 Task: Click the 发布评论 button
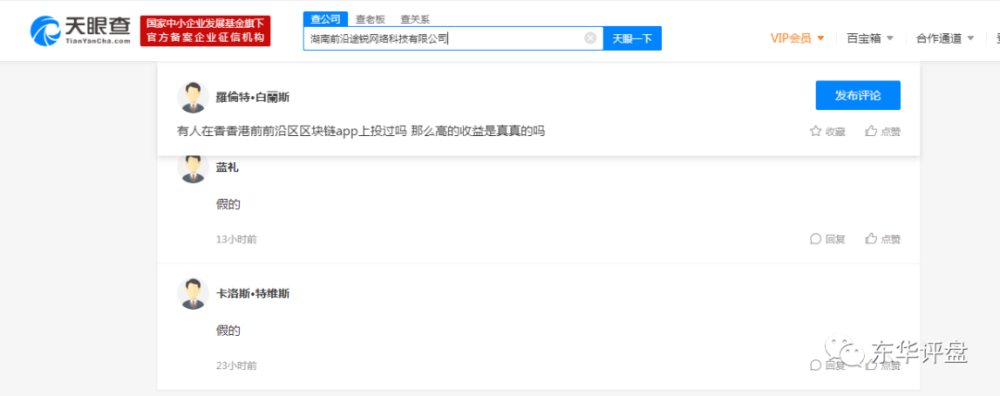[x=858, y=96]
